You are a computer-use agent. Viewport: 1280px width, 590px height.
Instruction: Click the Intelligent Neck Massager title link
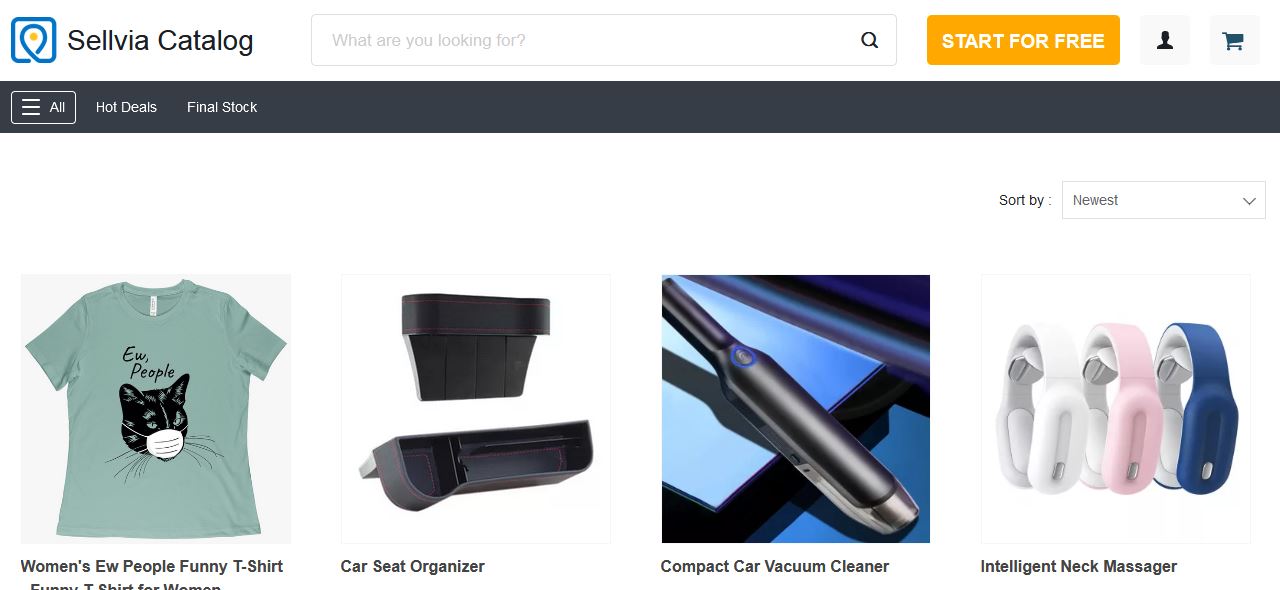pos(1078,566)
